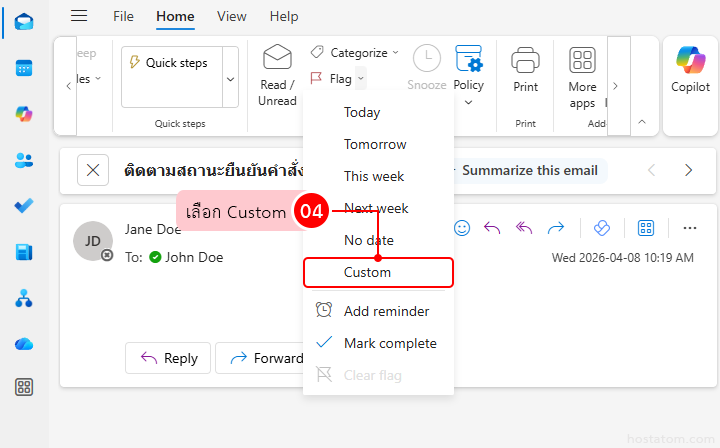Open the blue file app under To Do
The width and height of the screenshot is (720, 448).
(24, 252)
